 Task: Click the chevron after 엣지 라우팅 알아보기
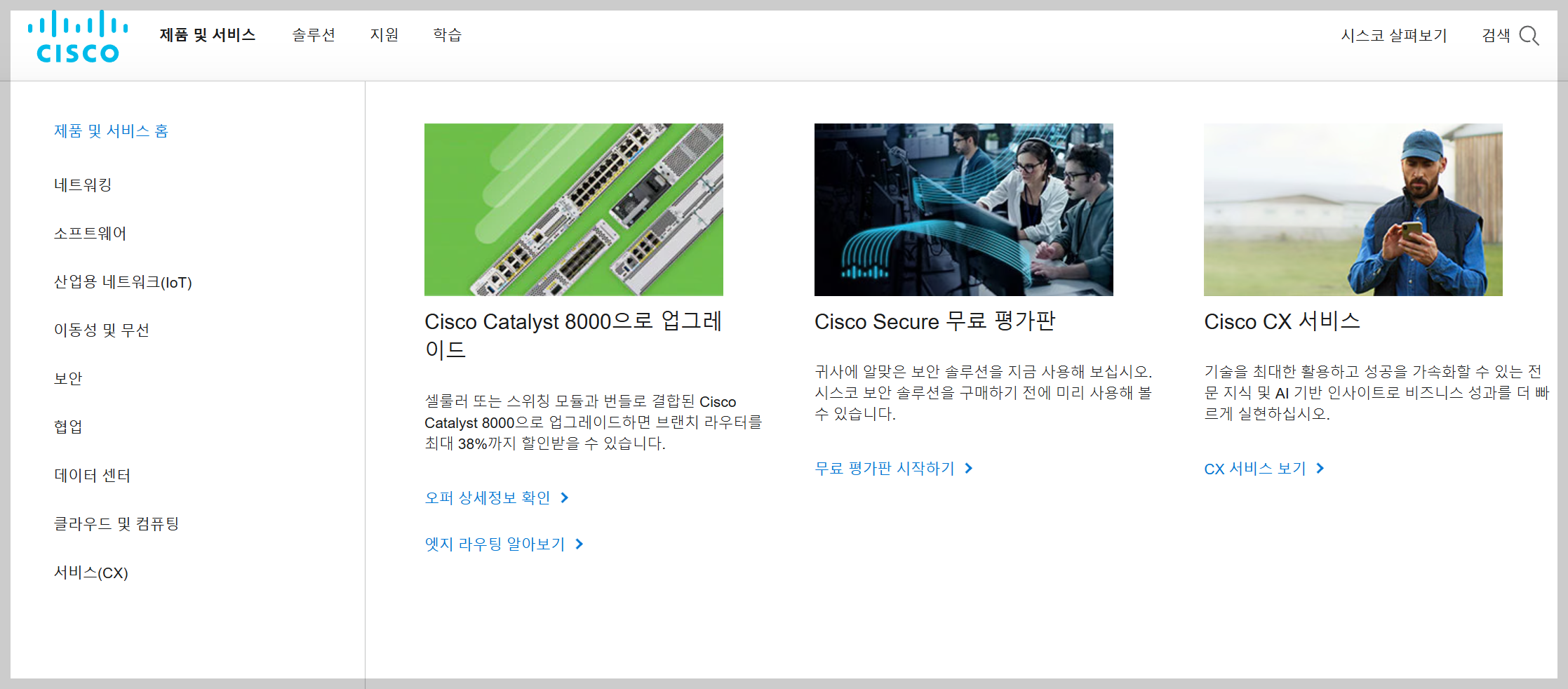pos(579,544)
